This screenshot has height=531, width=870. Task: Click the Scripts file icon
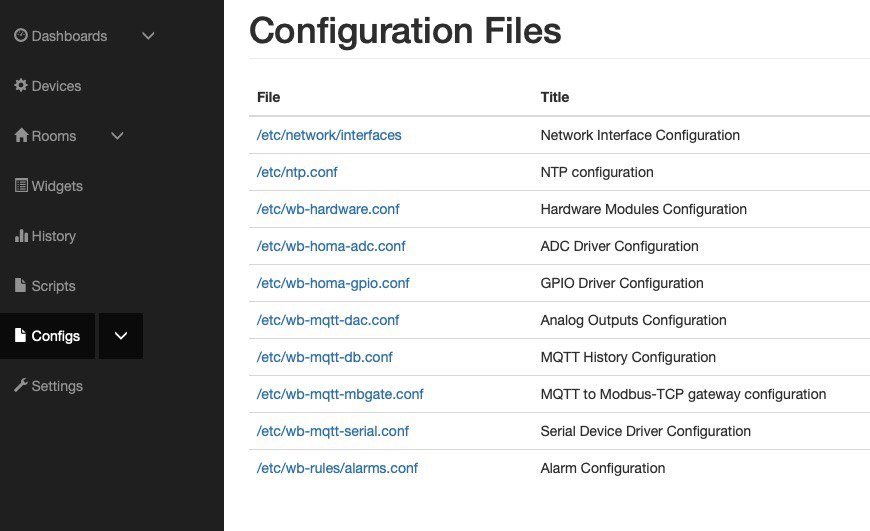click(21, 285)
